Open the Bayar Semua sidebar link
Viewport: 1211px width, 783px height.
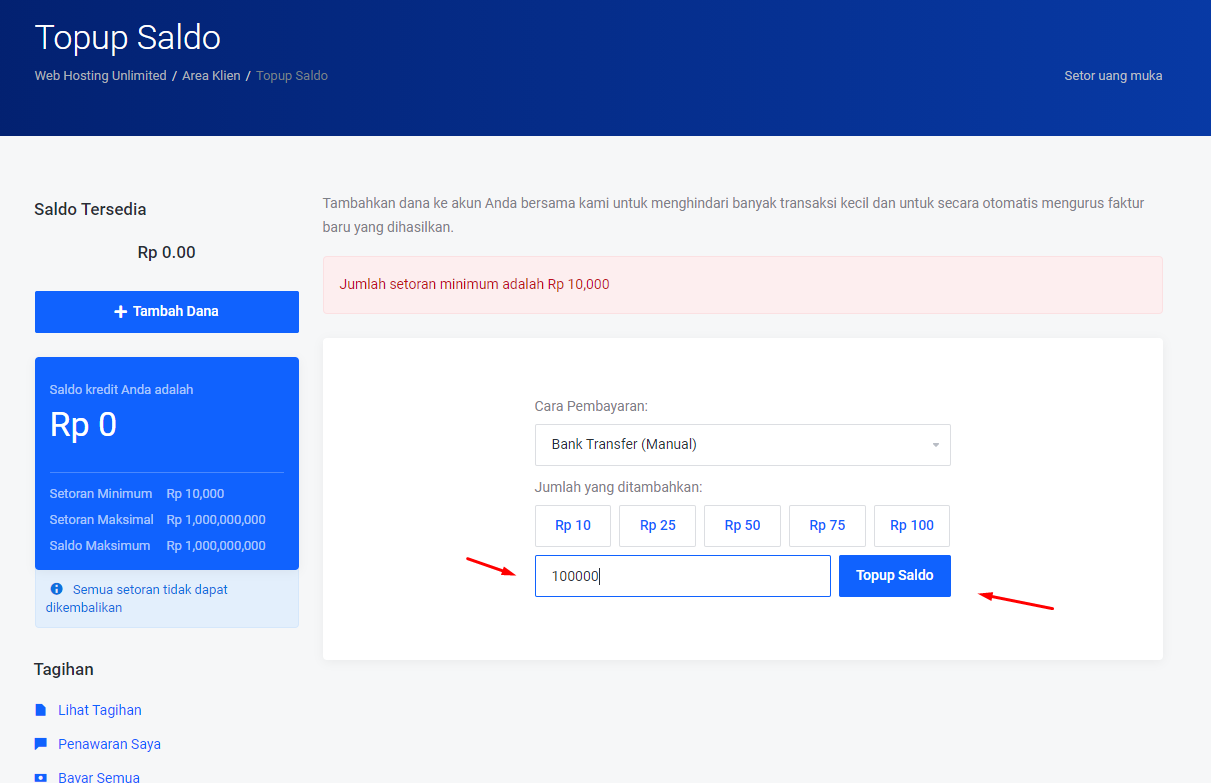coord(99,777)
